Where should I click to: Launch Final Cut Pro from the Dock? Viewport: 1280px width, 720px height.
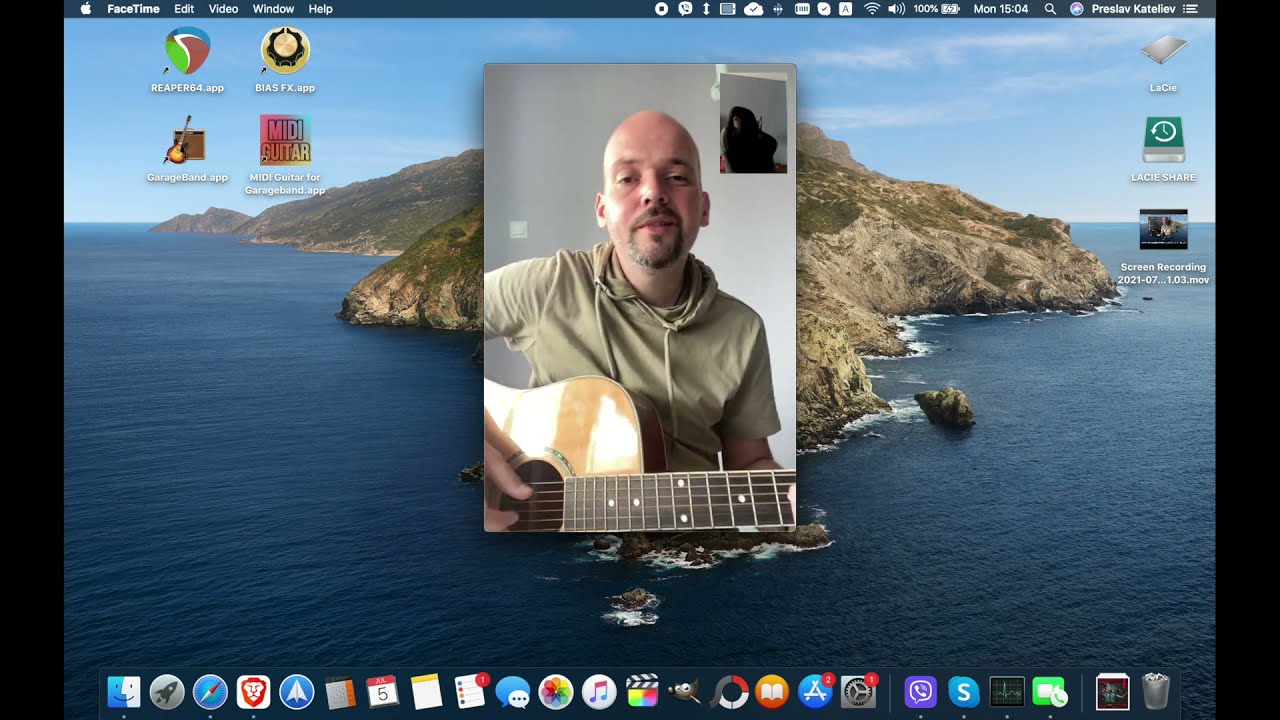[642, 691]
